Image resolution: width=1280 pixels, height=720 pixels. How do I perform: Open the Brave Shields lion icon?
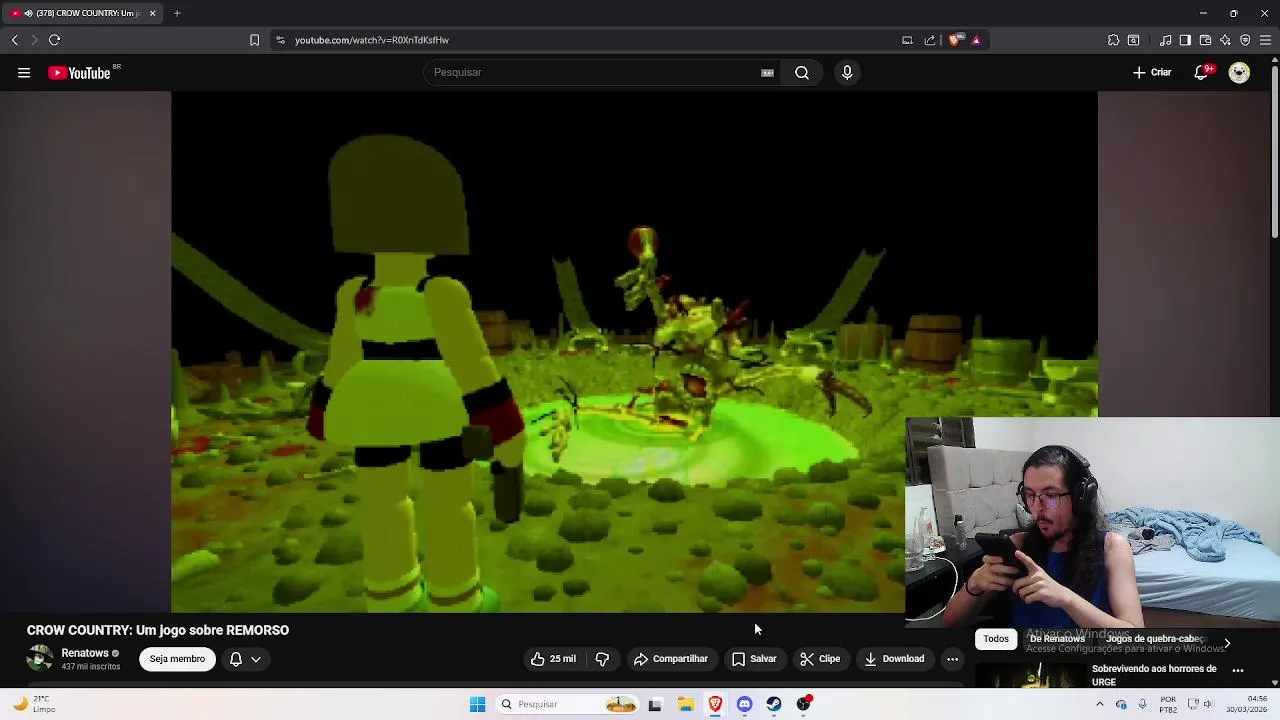[x=955, y=40]
